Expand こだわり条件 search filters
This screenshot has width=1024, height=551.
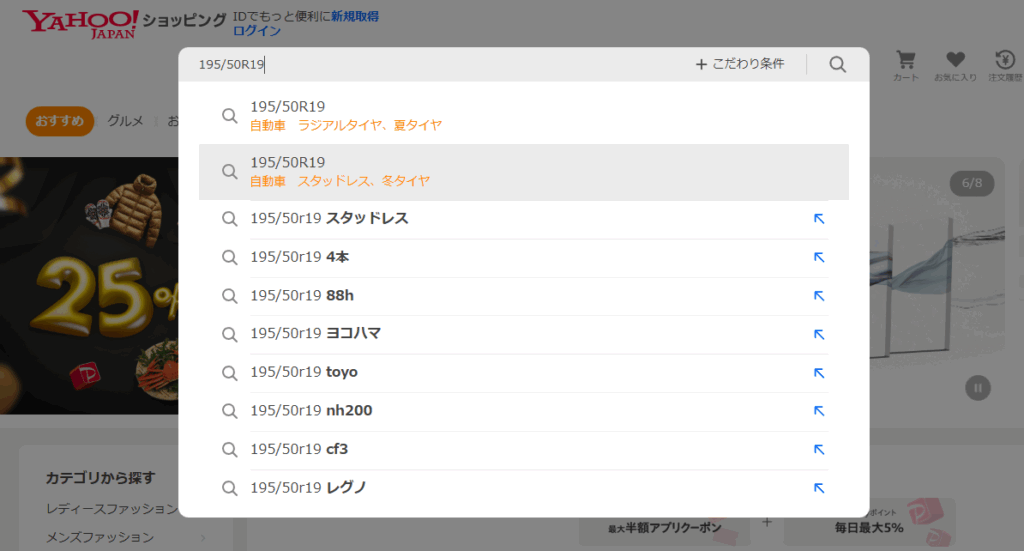(740, 65)
